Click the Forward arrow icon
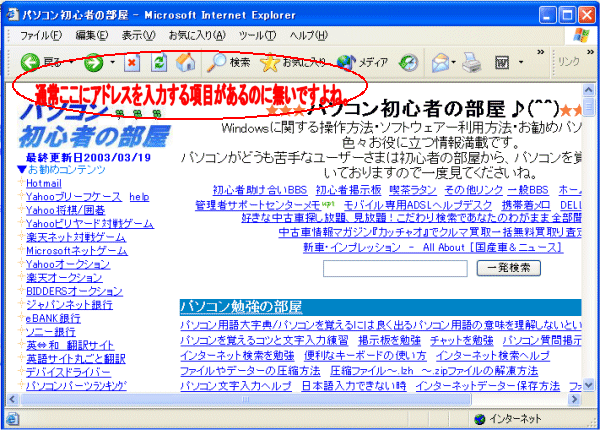Image resolution: width=600 pixels, height=430 pixels. coord(94,62)
